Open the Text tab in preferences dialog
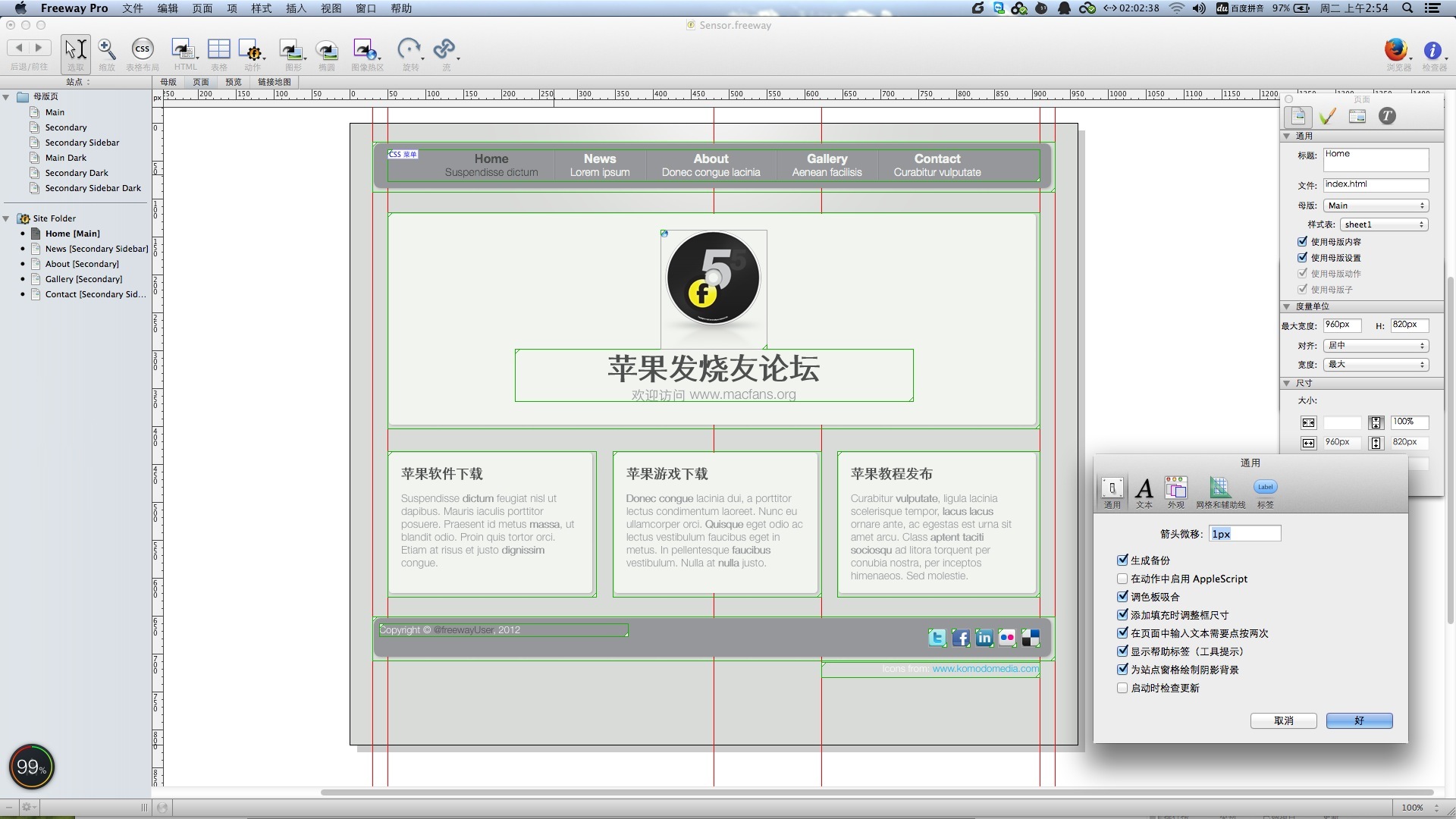 pyautogui.click(x=1144, y=491)
